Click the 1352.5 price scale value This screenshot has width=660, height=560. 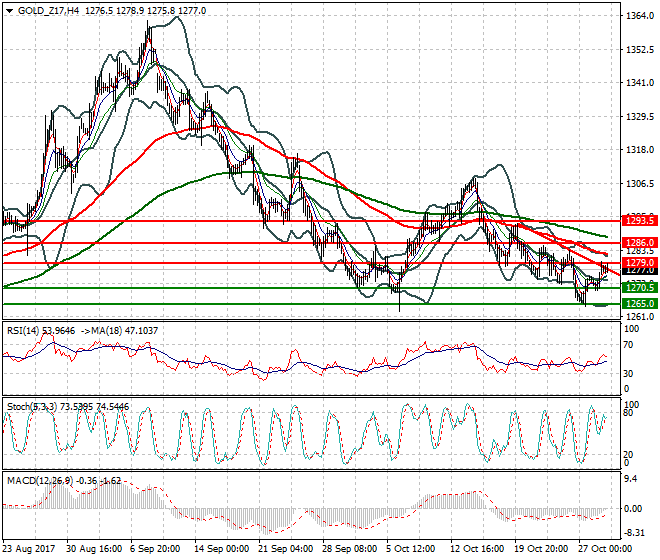point(640,50)
